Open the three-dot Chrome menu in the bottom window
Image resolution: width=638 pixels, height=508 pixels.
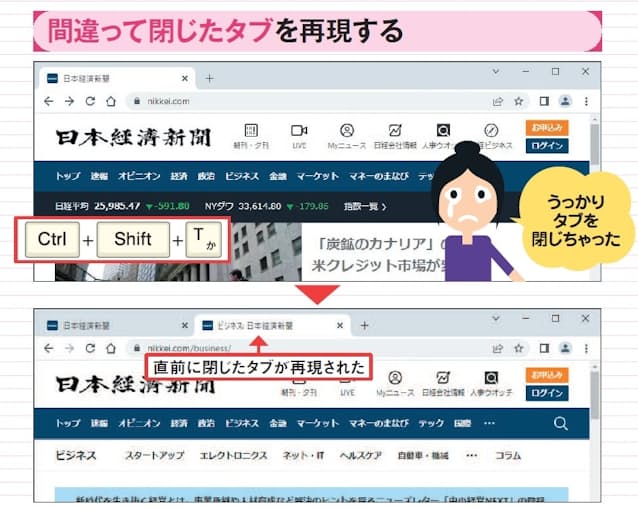pos(586,348)
